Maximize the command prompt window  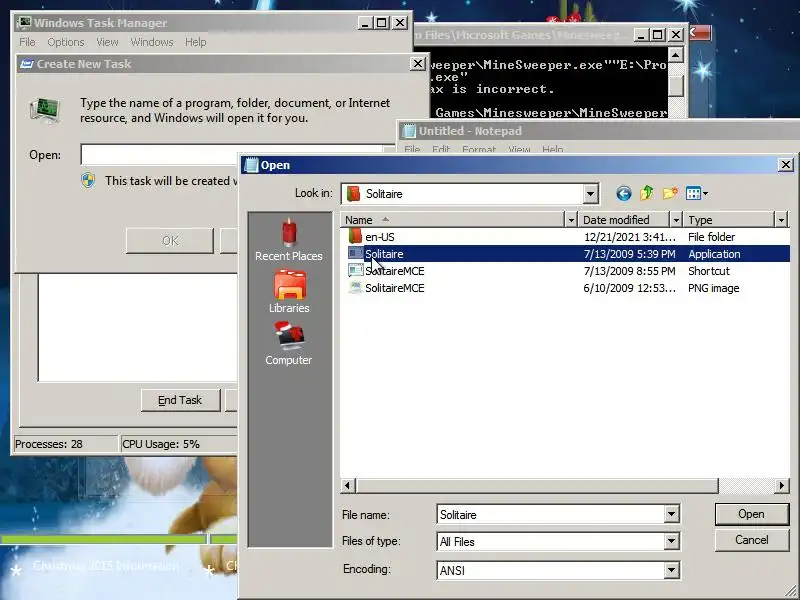click(658, 35)
